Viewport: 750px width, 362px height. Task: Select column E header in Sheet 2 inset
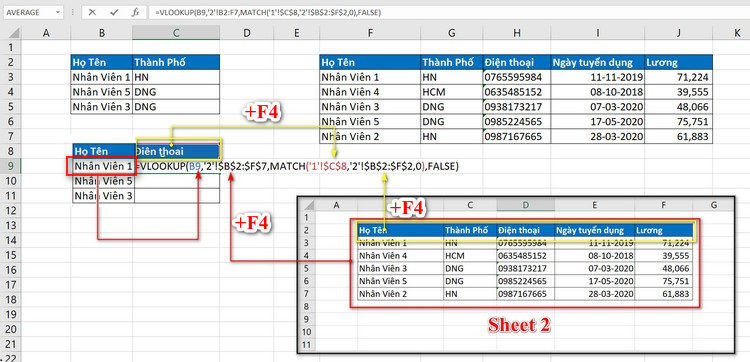click(595, 205)
